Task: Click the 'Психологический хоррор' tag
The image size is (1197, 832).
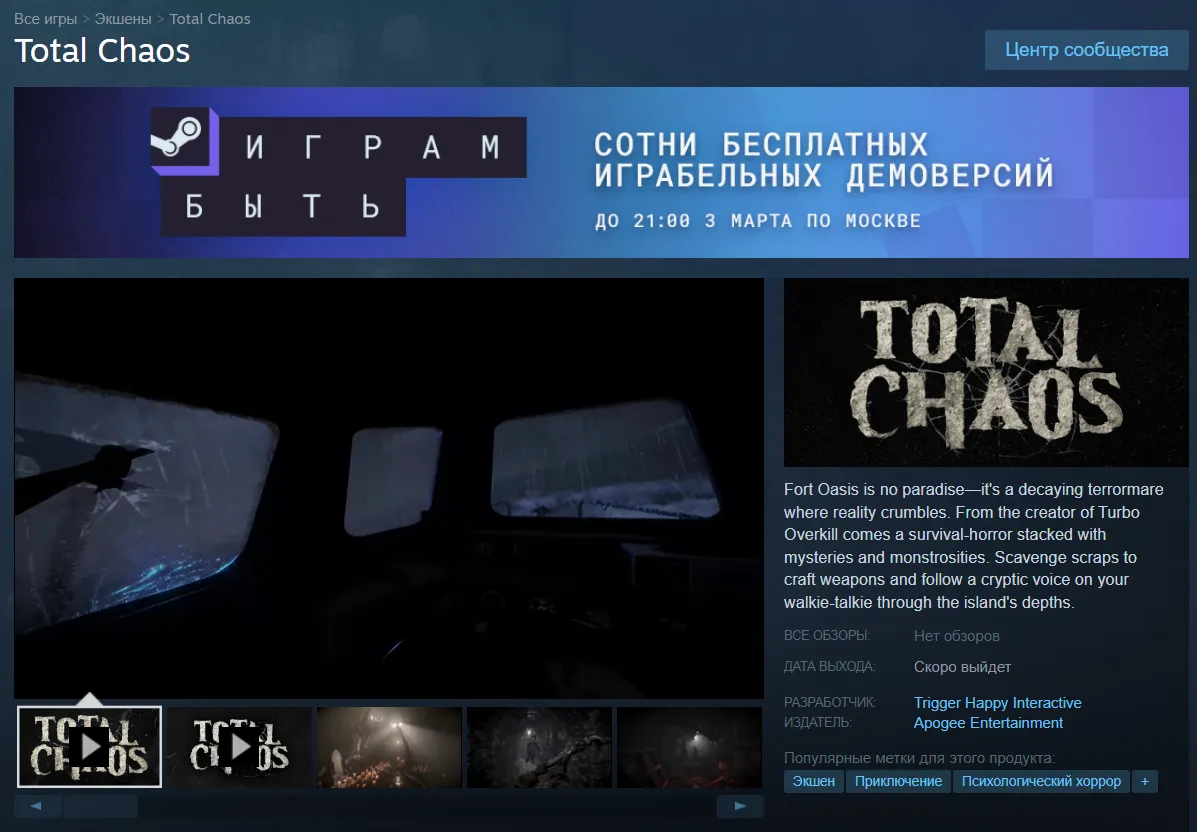Action: click(1041, 782)
